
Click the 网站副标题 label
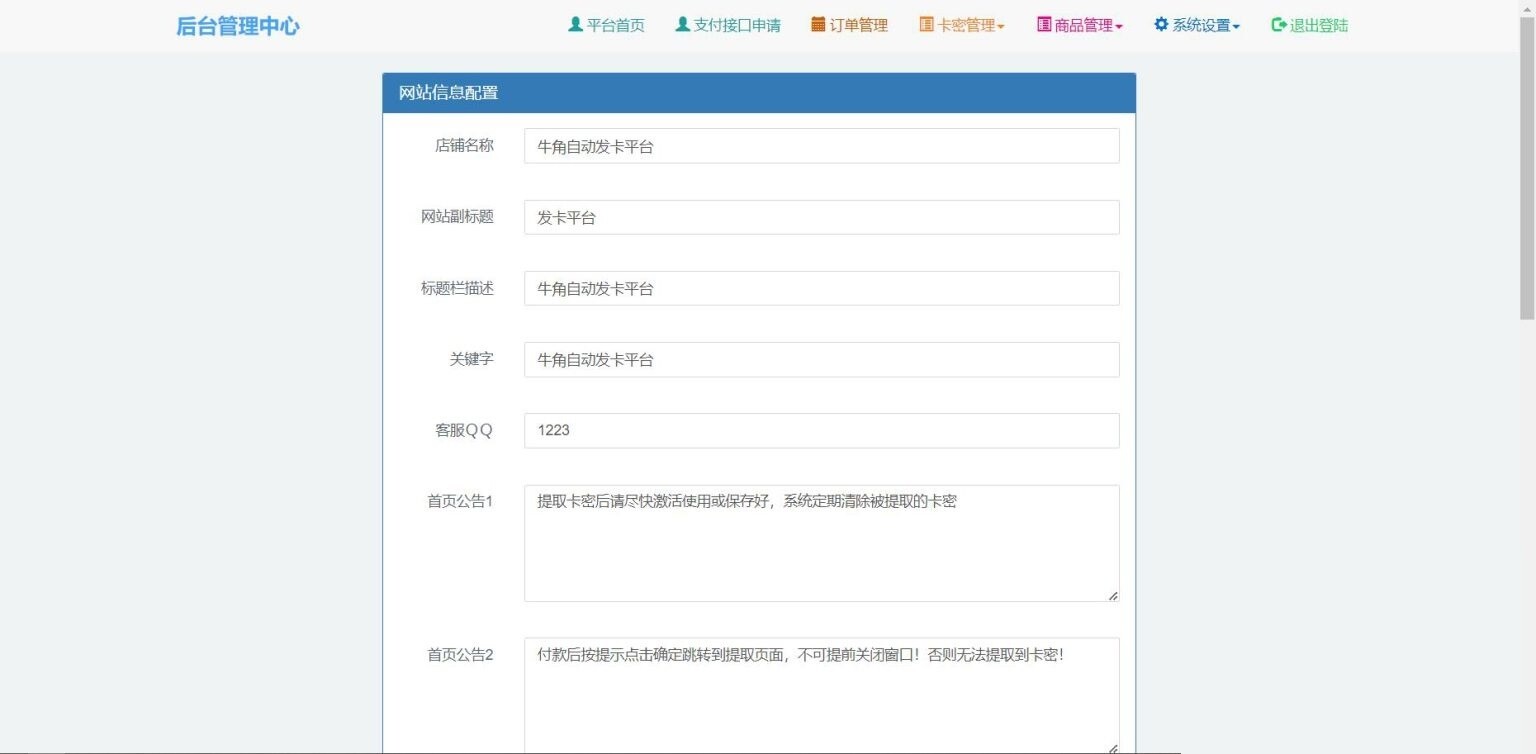coord(457,216)
